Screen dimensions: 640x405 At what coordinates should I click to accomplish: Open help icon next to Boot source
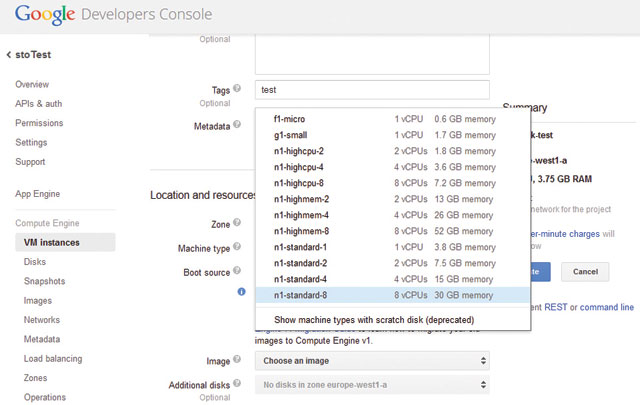pyautogui.click(x=237, y=270)
